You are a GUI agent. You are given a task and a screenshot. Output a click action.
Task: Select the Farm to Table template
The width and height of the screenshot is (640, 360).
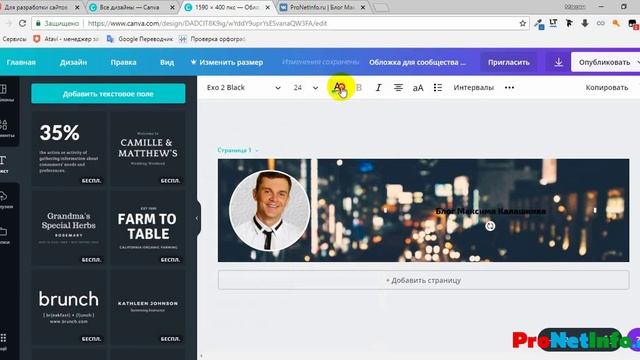147,228
